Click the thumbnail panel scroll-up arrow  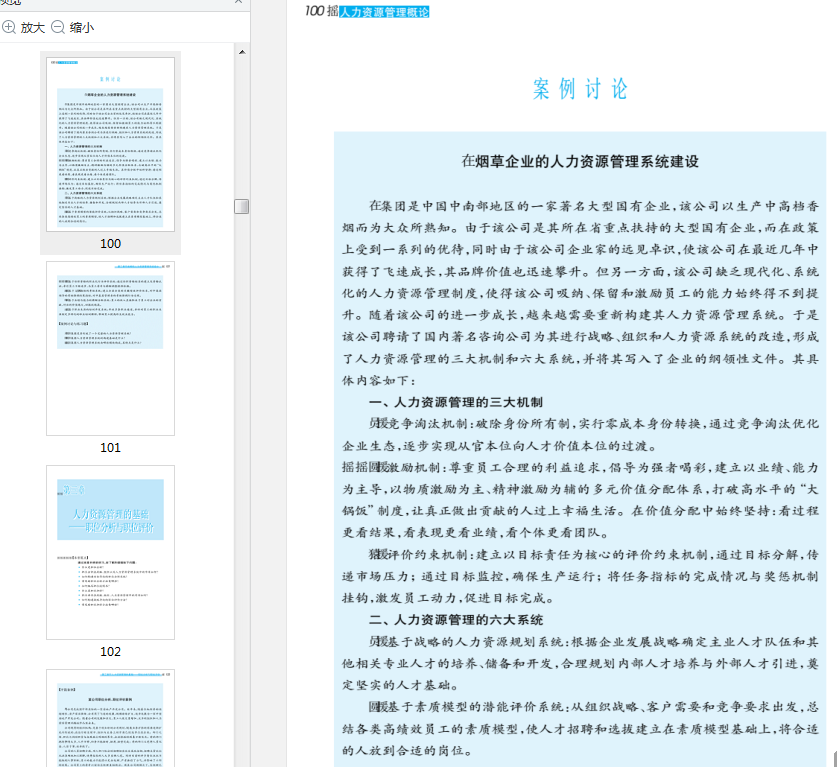coord(242,52)
